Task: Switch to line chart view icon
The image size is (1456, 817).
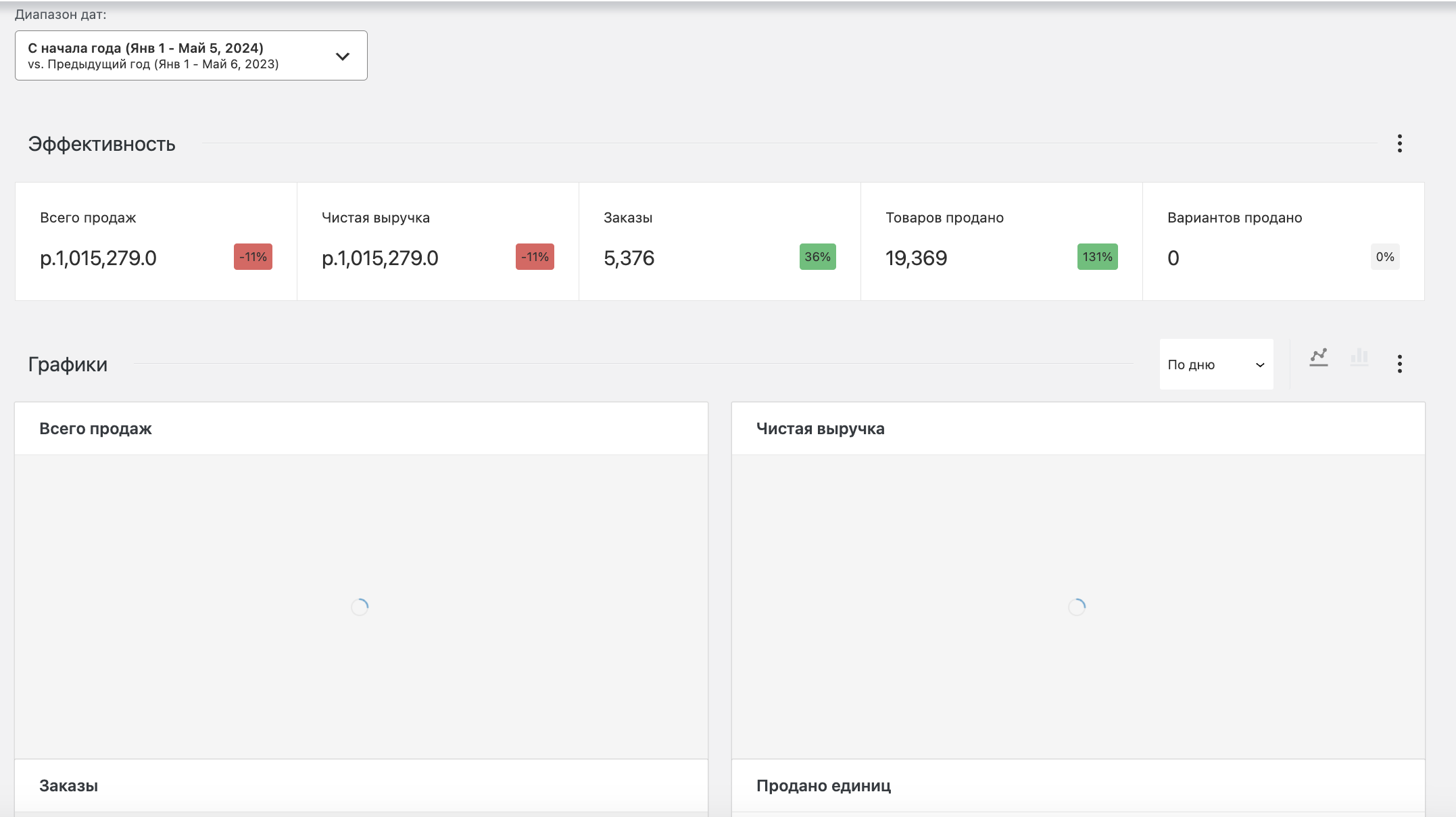Action: 1318,357
